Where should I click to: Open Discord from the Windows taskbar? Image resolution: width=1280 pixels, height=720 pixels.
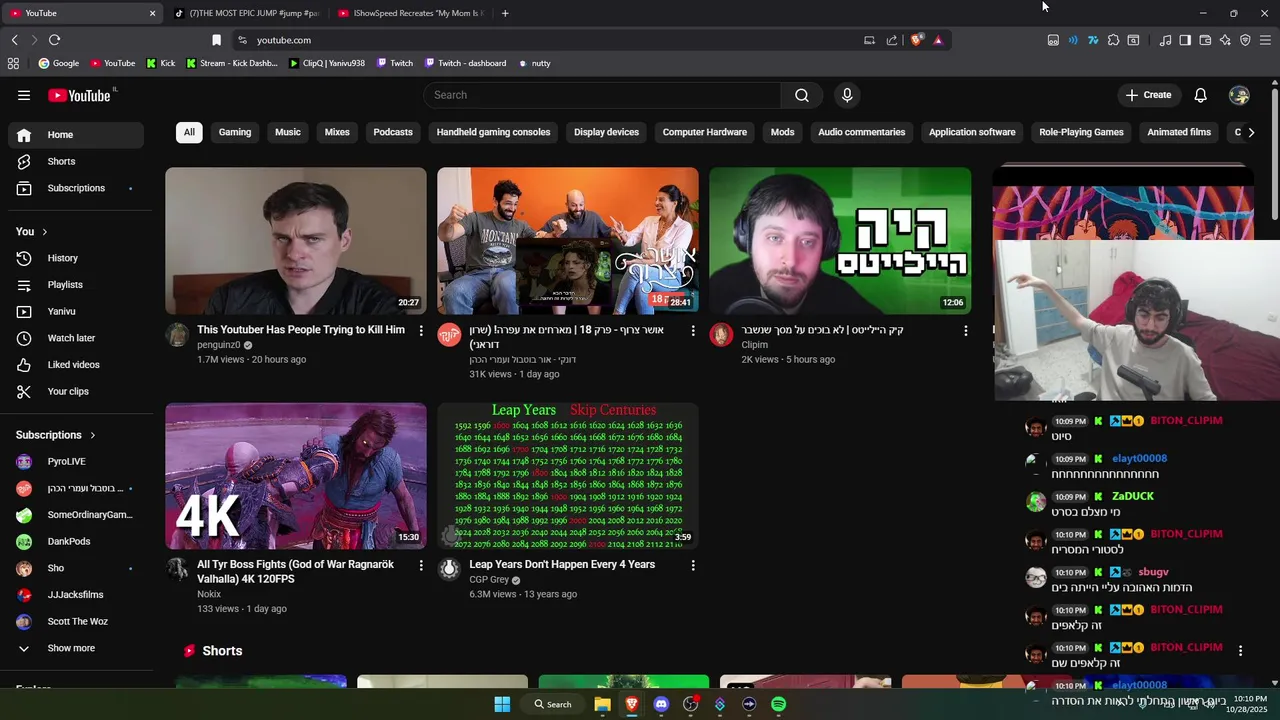pyautogui.click(x=661, y=704)
